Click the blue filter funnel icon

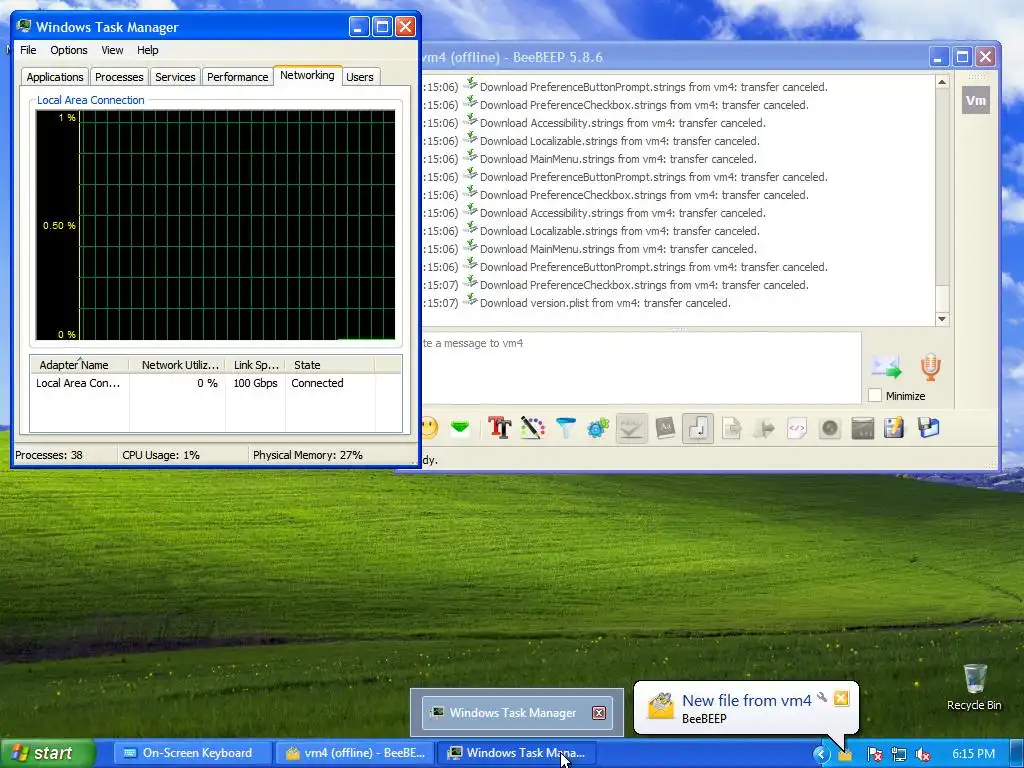(566, 428)
